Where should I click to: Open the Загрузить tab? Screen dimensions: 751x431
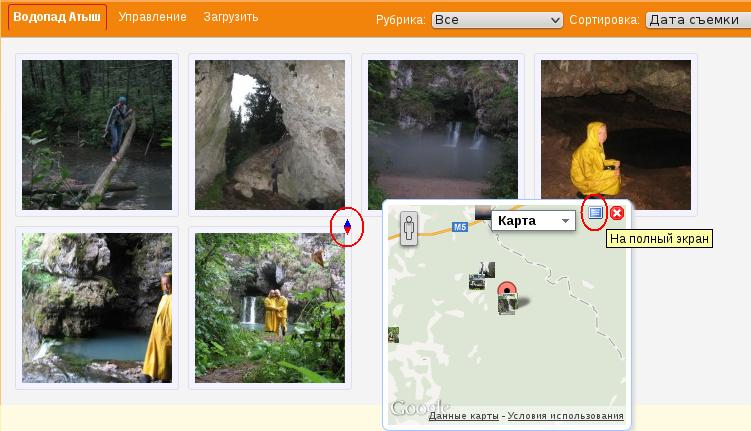231,17
